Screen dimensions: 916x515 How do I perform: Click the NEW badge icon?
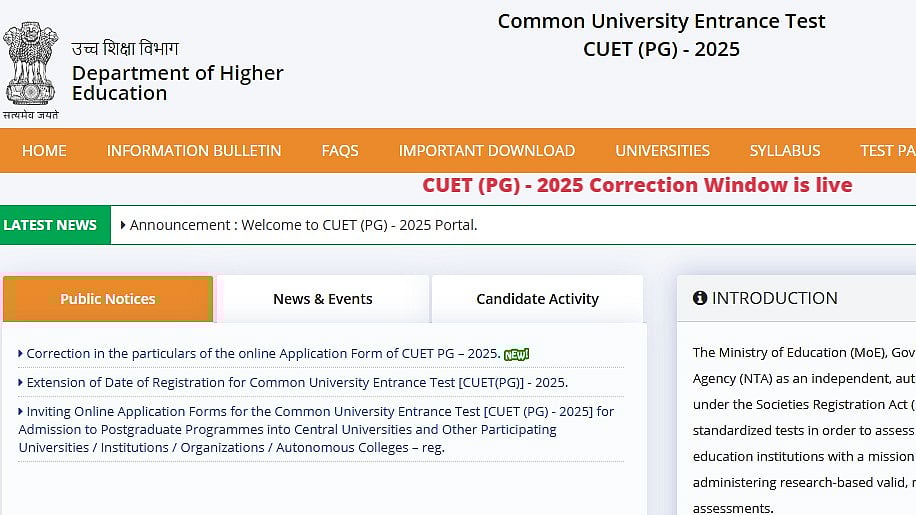516,354
